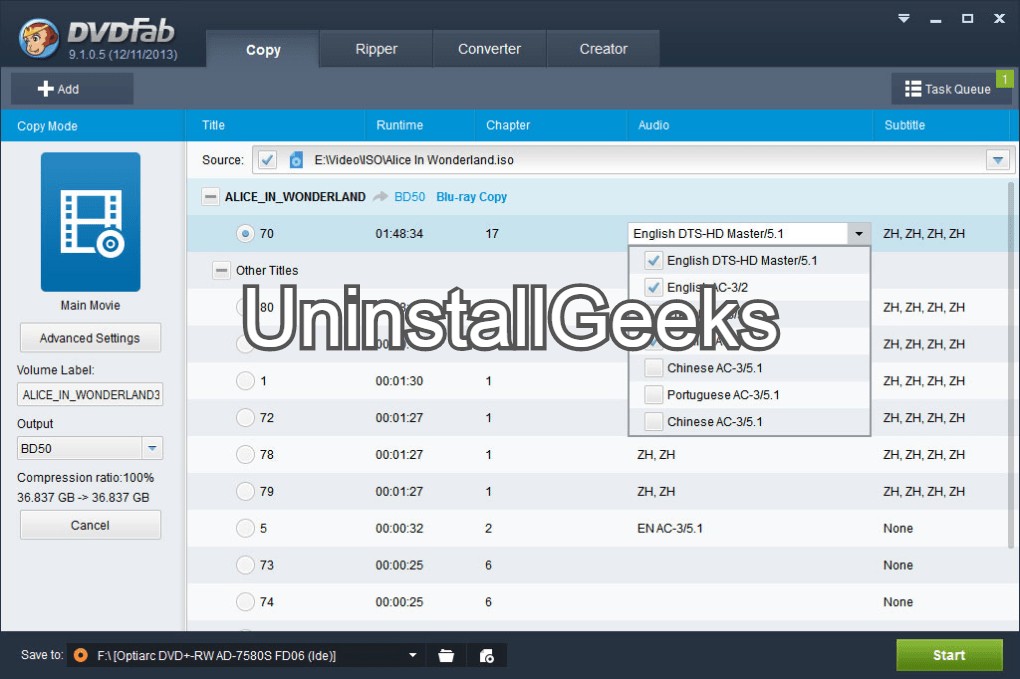
Task: Switch to the Ripper tab
Action: (376, 49)
